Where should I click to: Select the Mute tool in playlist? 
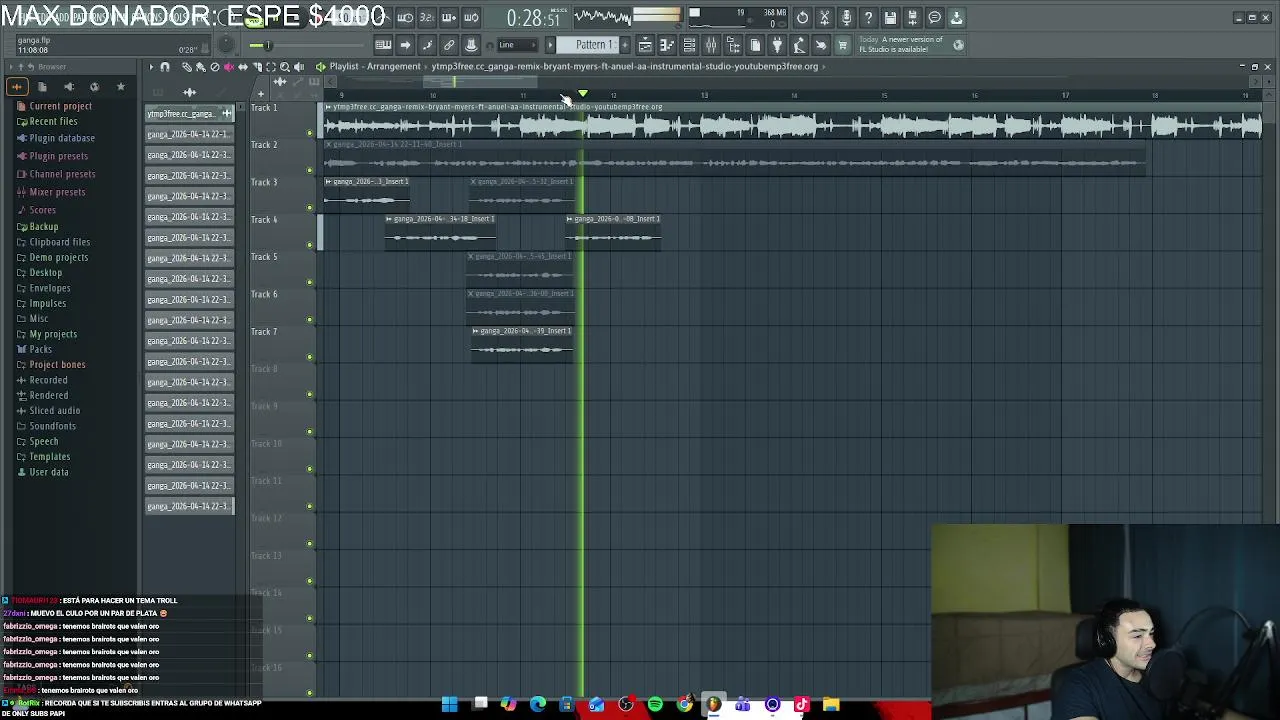228,67
